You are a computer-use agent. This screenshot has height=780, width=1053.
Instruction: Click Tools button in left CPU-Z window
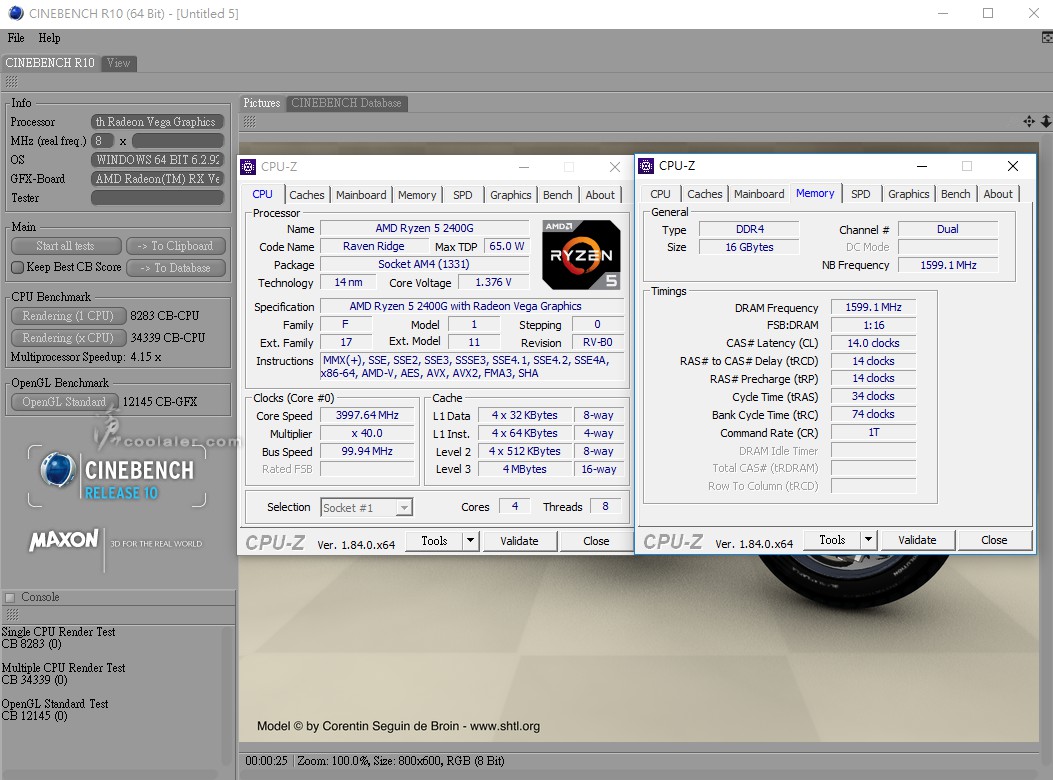(x=434, y=541)
